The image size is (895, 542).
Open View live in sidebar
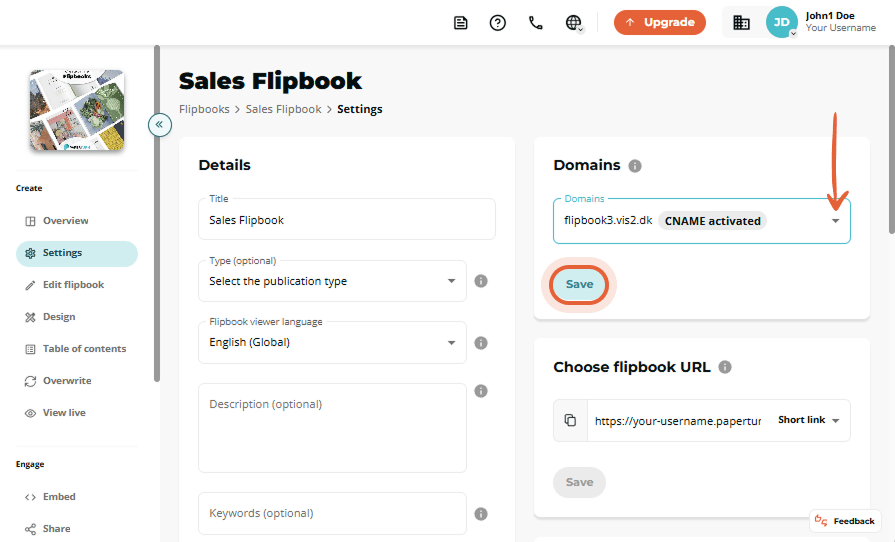coord(76,412)
